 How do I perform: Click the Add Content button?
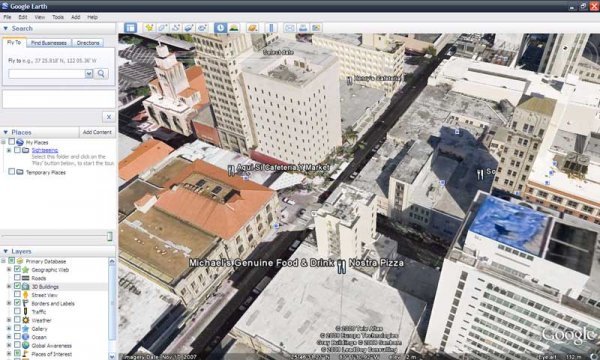pos(97,132)
